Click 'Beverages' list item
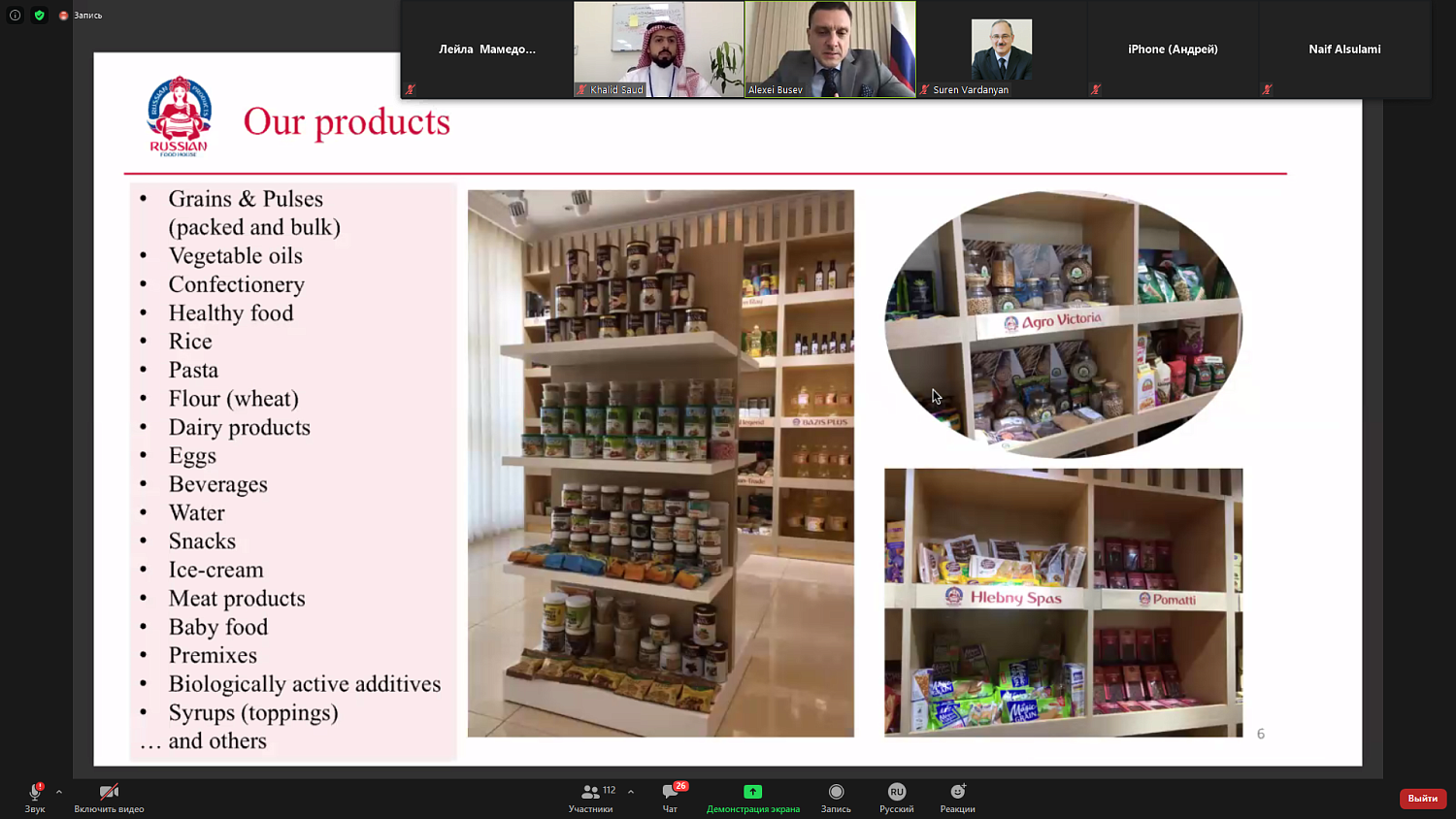This screenshot has height=819, width=1456. [217, 484]
